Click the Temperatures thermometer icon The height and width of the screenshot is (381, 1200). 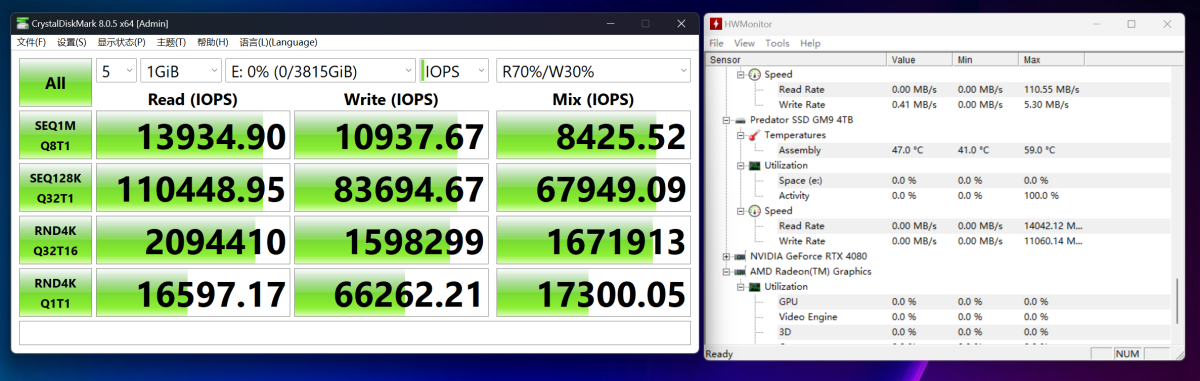click(x=754, y=135)
